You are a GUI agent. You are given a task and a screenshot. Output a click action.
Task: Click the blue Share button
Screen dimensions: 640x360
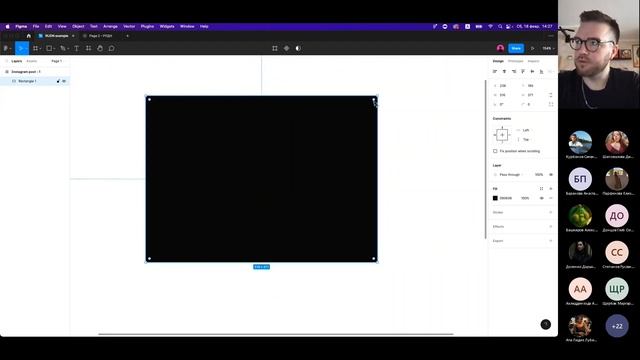click(x=516, y=48)
